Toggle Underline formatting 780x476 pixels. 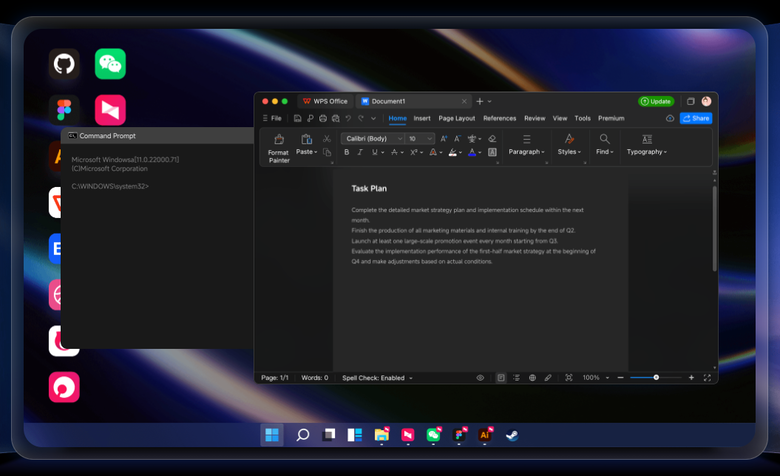[x=375, y=152]
